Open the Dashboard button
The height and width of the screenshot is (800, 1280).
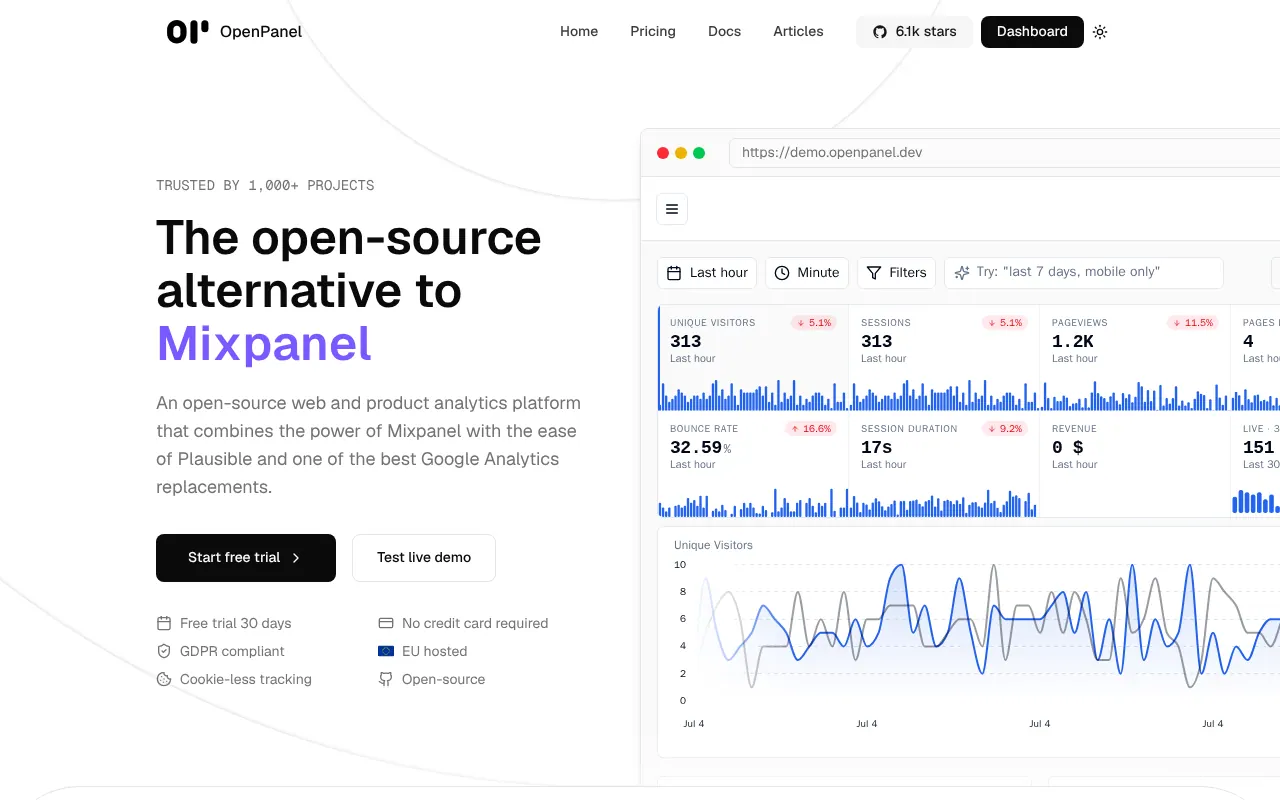tap(1032, 32)
